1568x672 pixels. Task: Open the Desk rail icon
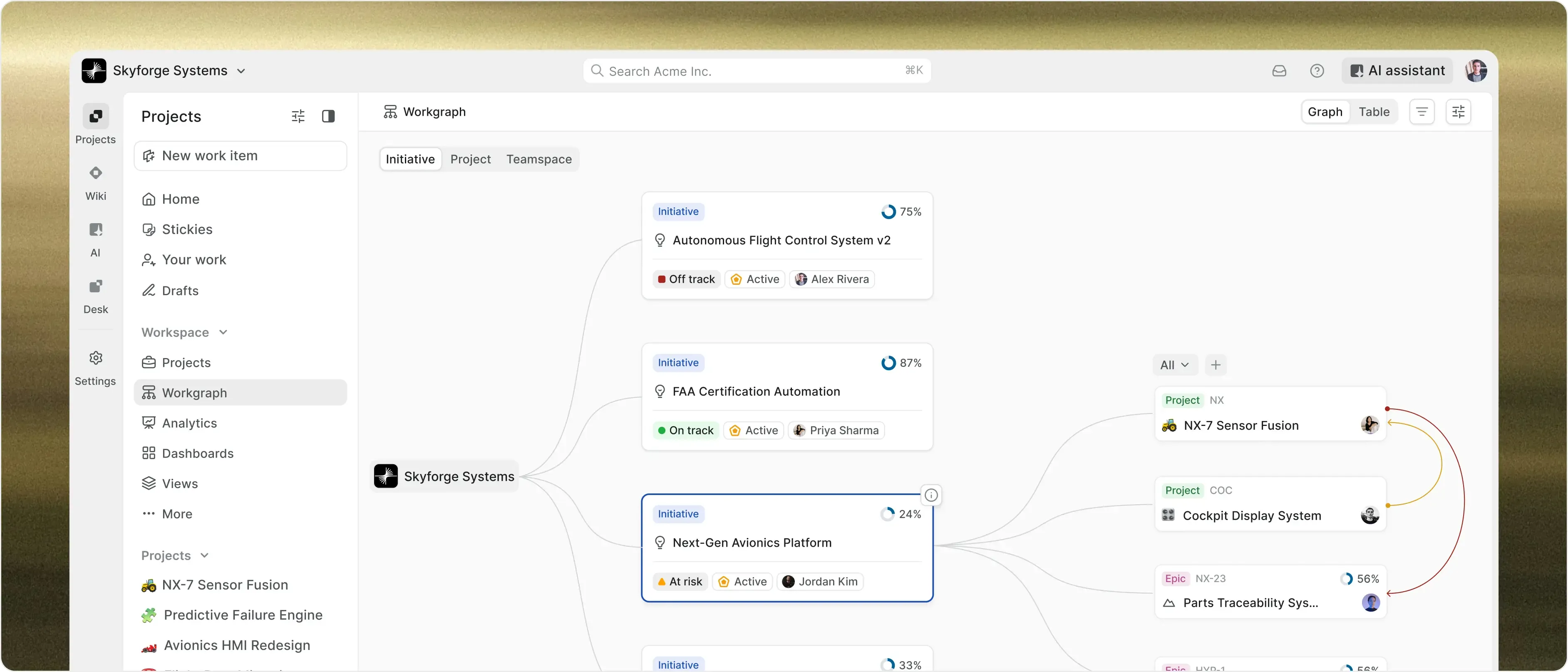click(96, 286)
